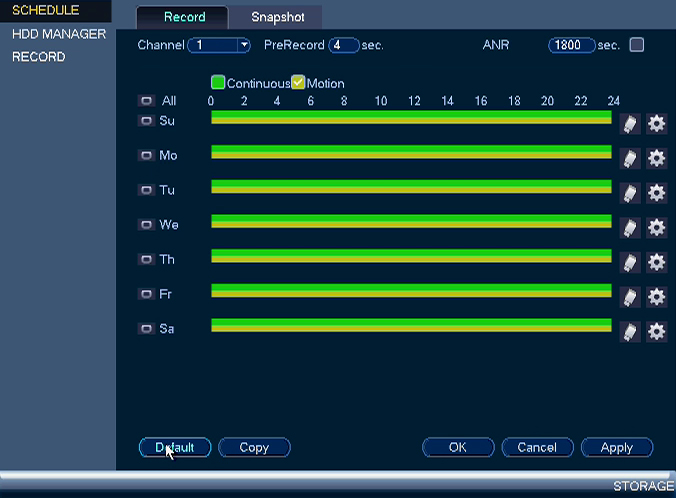Viewport: 676px width, 498px height.
Task: Select the Continuous record type checkbox
Action: click(x=218, y=82)
